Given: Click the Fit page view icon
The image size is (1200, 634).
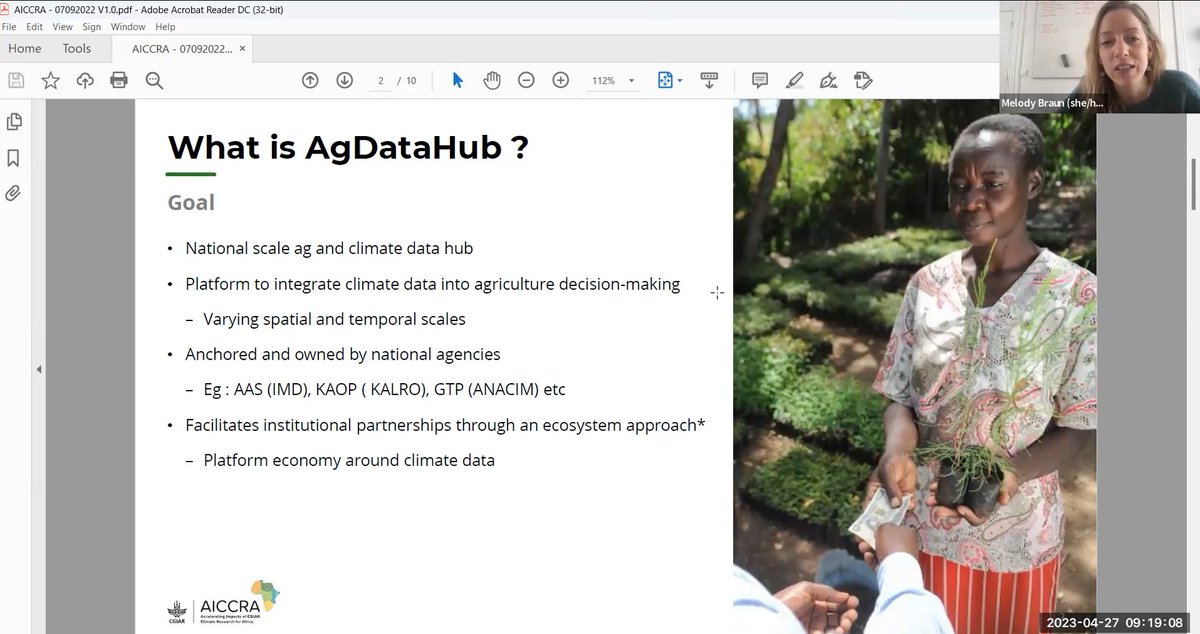Looking at the screenshot, I should [x=665, y=80].
